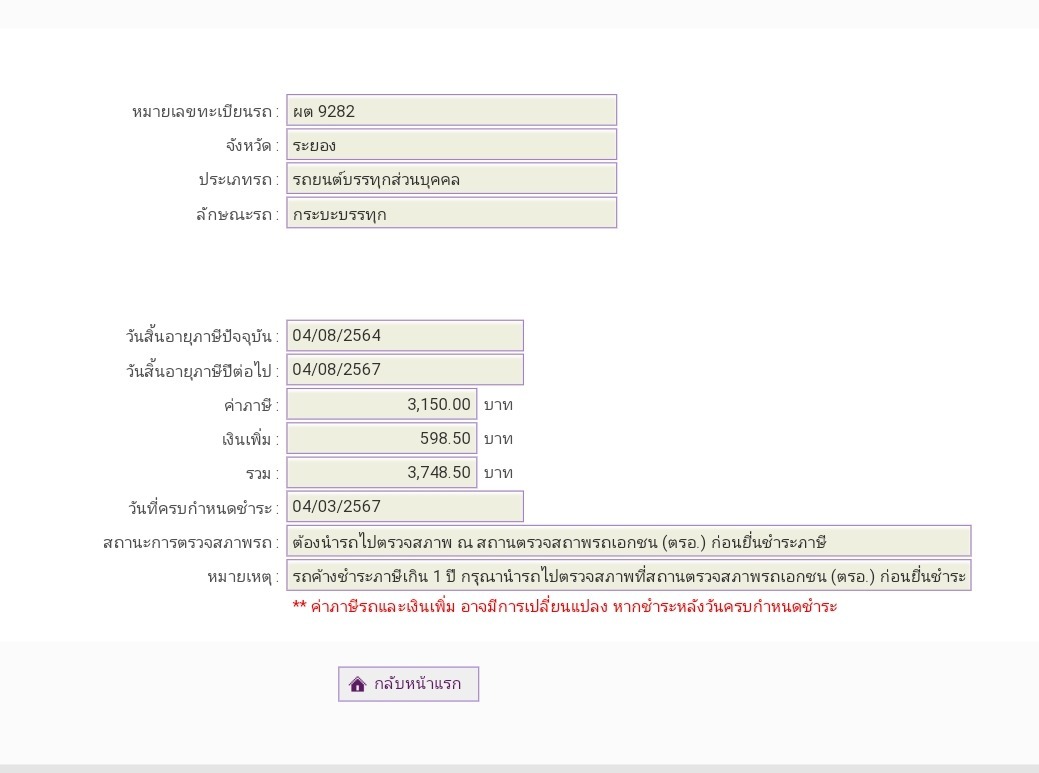The height and width of the screenshot is (773, 1039).
Task: Click the สถานะการตรวจสภาพรถ status field
Action: (x=629, y=541)
